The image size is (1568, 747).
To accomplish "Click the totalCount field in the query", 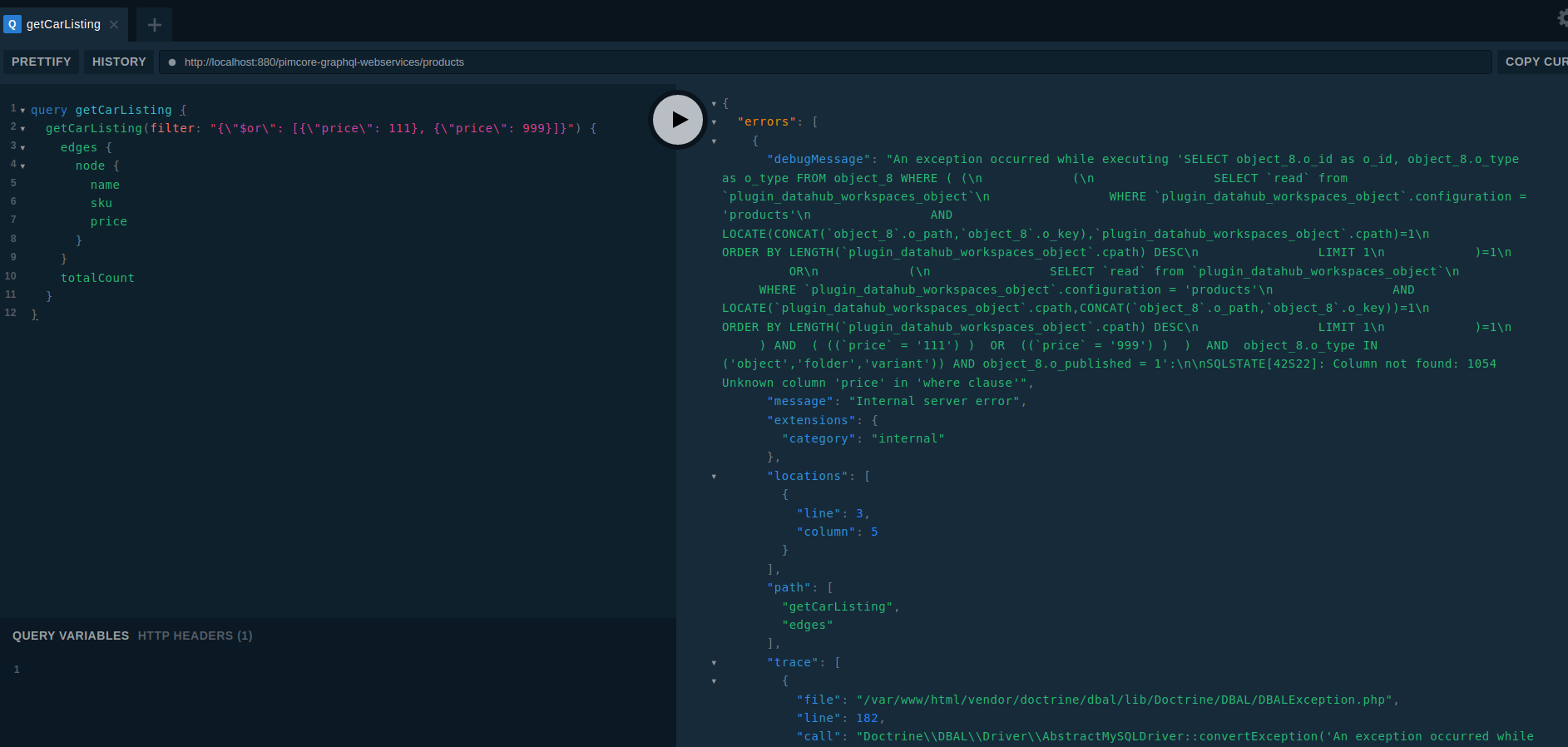I will pyautogui.click(x=97, y=278).
